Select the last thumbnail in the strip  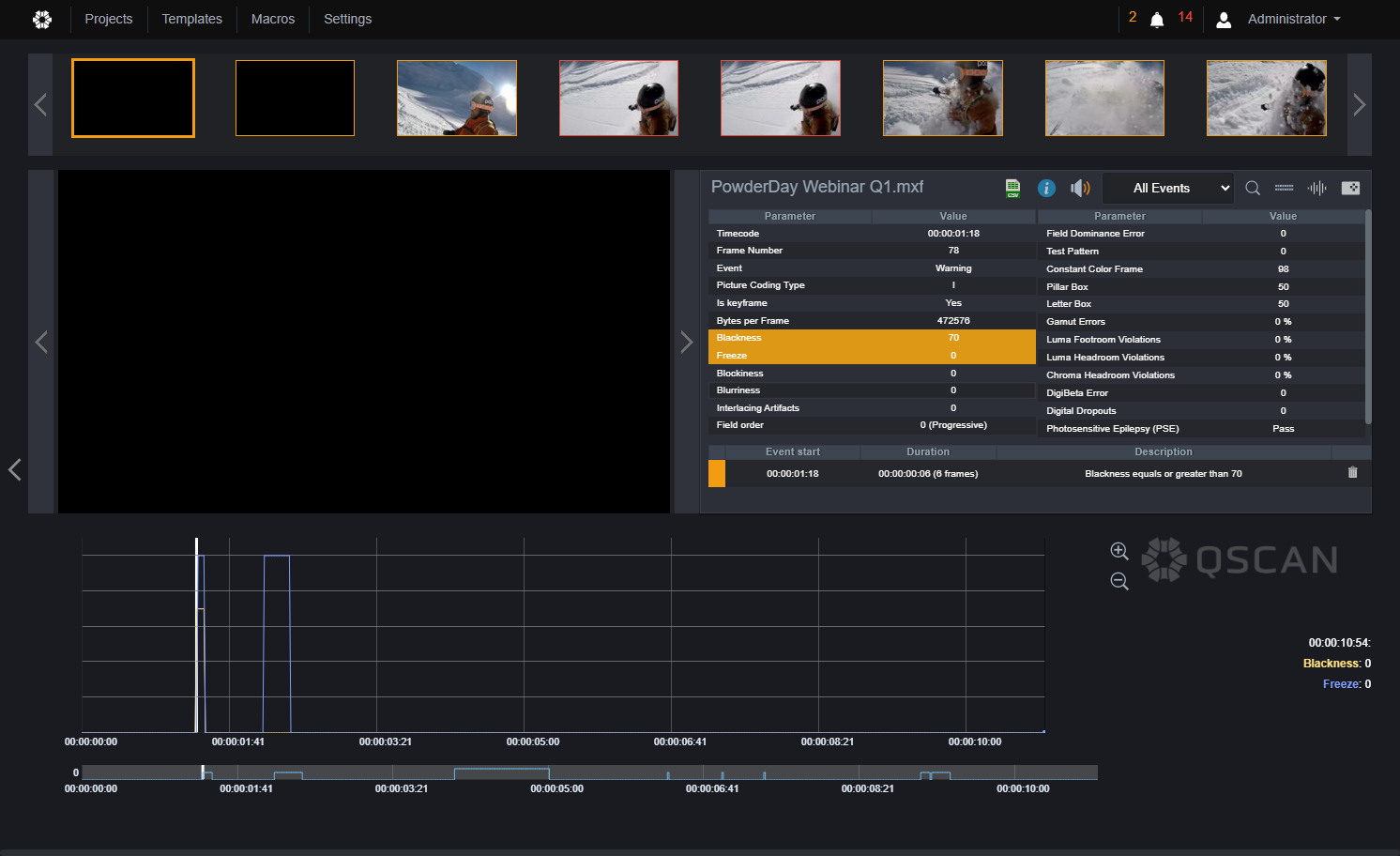coord(1267,98)
